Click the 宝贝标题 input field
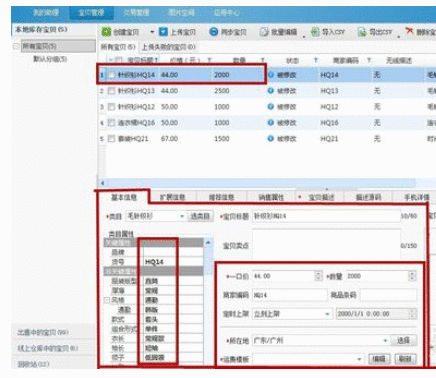 [x=326, y=216]
